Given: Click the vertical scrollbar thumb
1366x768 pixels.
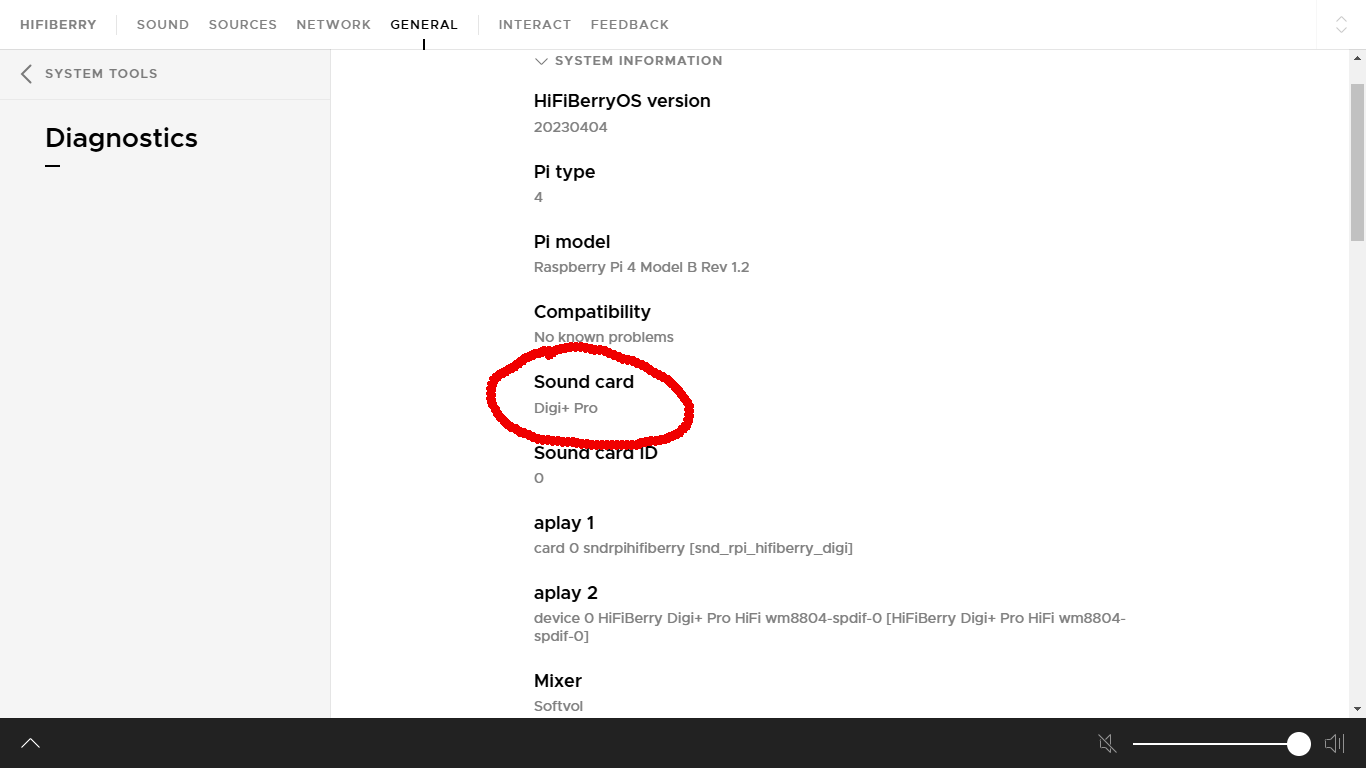Looking at the screenshot, I should 1357,162.
